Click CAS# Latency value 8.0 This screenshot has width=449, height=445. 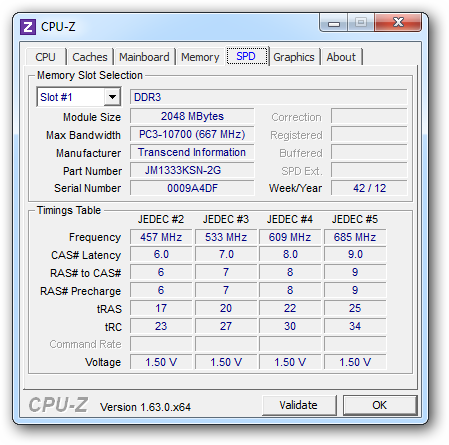(x=290, y=255)
